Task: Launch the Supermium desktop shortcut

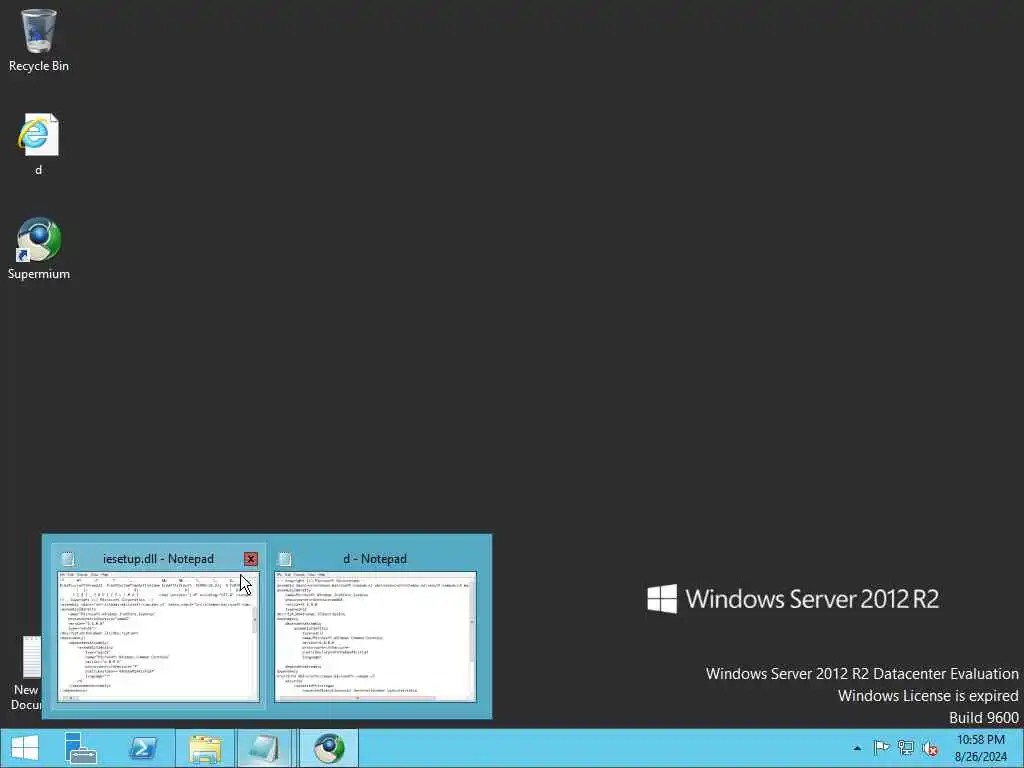Action: pos(39,248)
